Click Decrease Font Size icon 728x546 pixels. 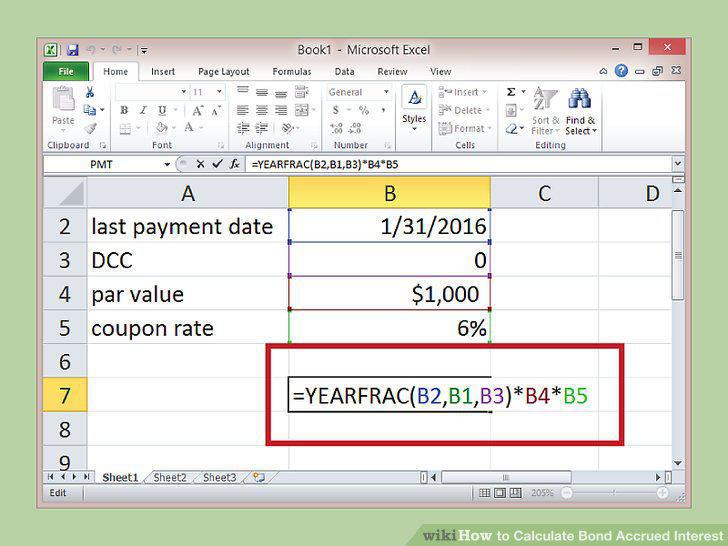pyautogui.click(x=216, y=110)
